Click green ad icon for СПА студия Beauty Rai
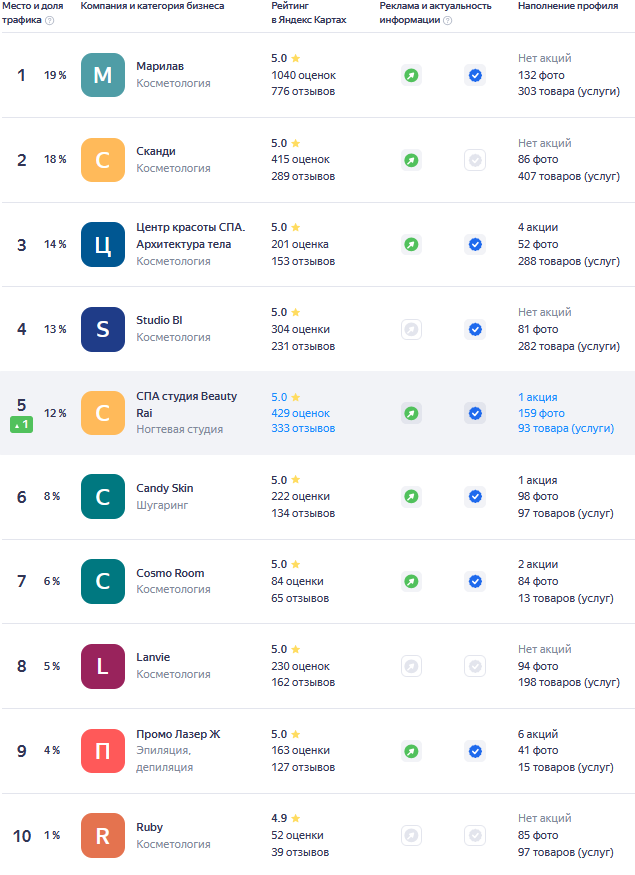This screenshot has width=635, height=875. tap(411, 414)
